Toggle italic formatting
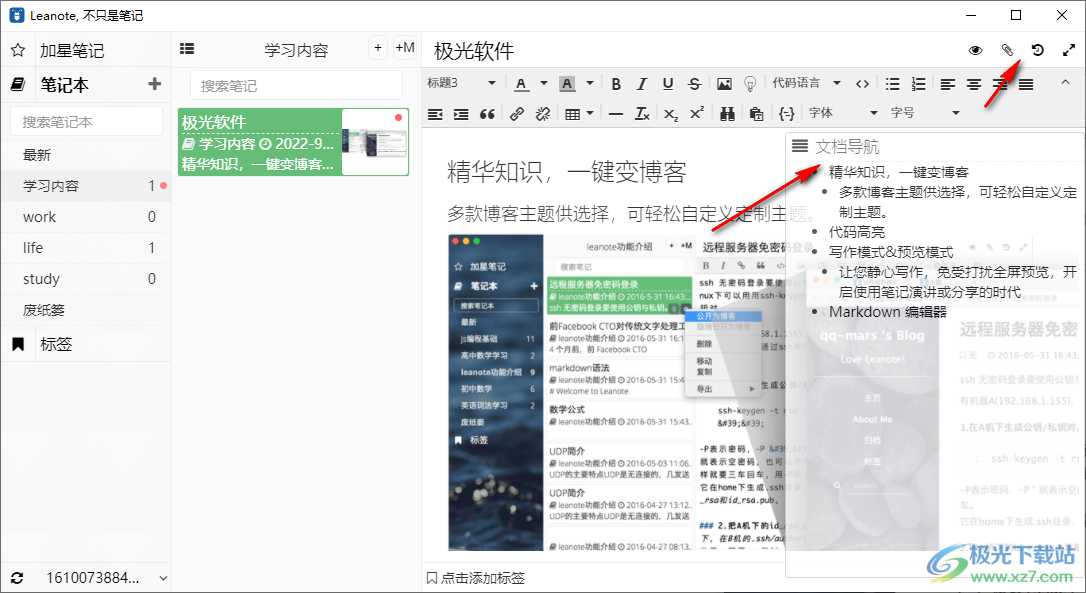 [642, 84]
